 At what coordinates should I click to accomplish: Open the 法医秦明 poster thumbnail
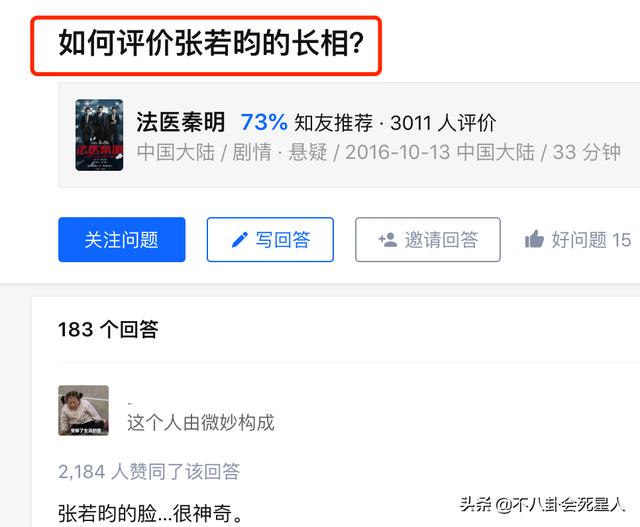pyautogui.click(x=99, y=135)
